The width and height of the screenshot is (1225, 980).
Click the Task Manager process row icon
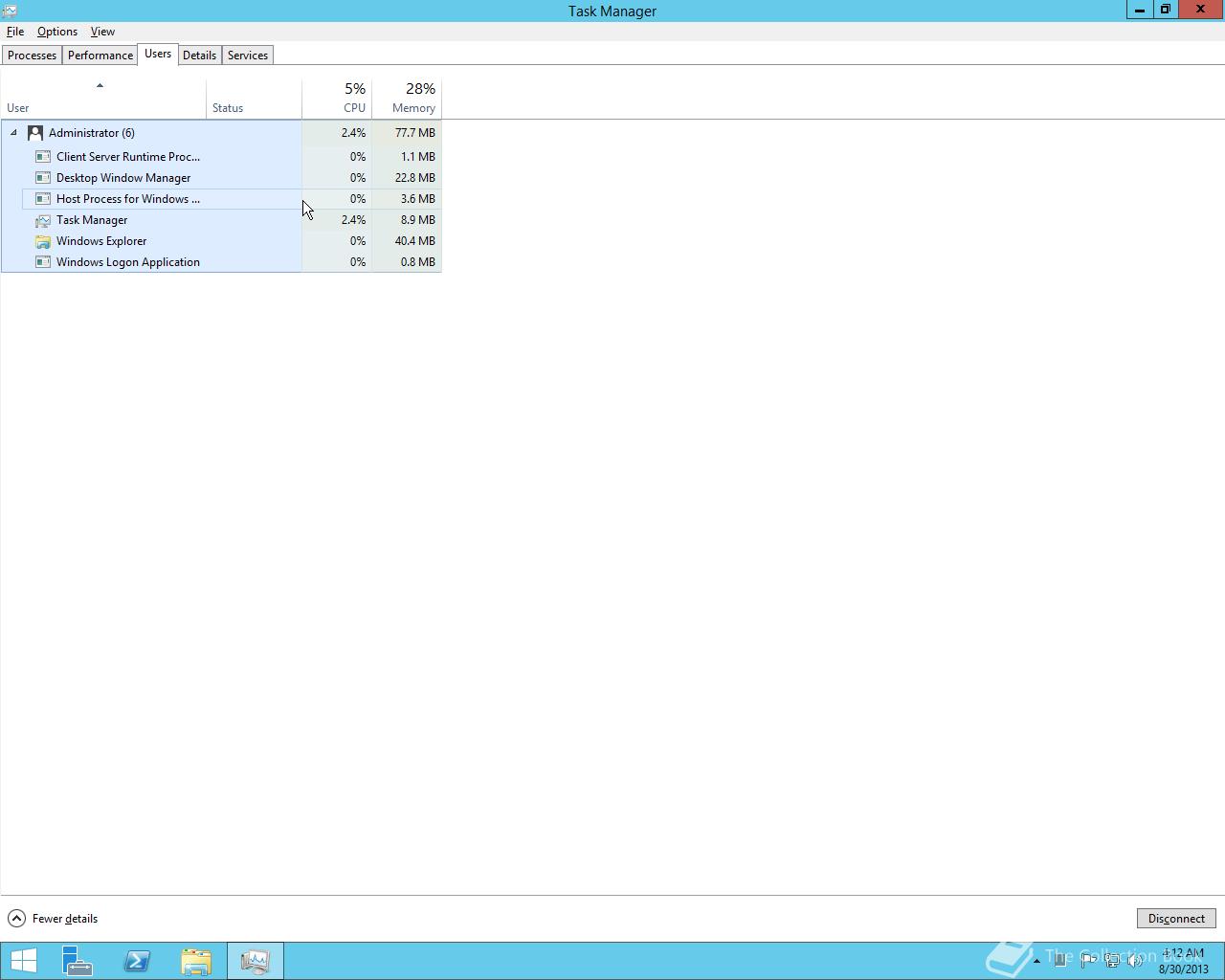click(43, 220)
